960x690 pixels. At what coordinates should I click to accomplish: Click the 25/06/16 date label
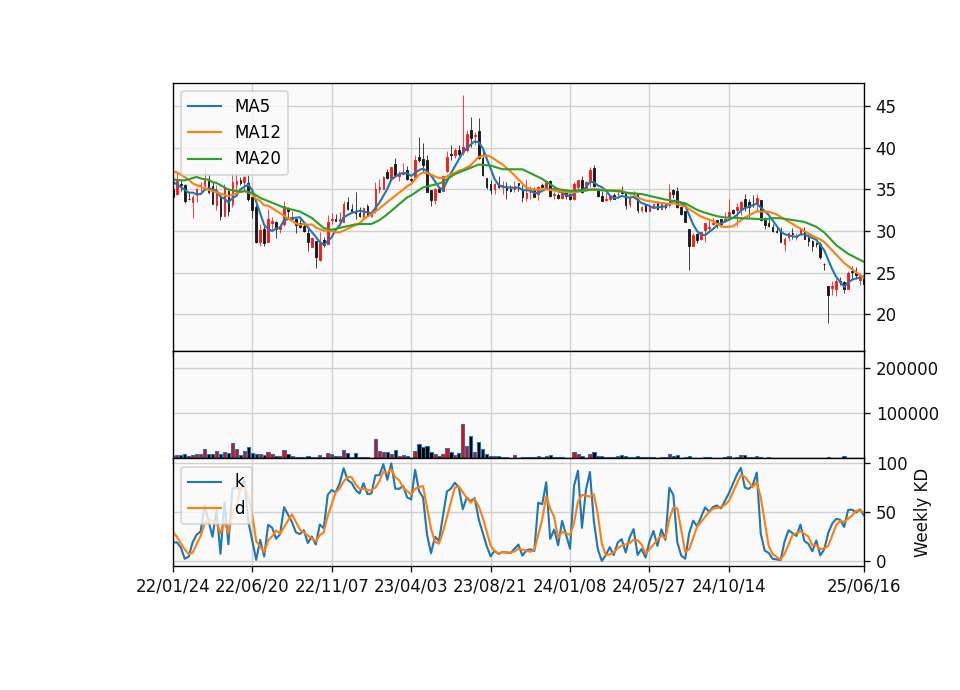tap(864, 586)
